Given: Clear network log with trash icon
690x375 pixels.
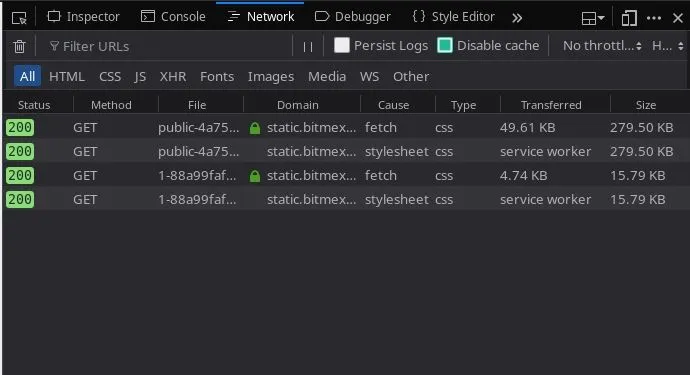Looking at the screenshot, I should click(19, 46).
